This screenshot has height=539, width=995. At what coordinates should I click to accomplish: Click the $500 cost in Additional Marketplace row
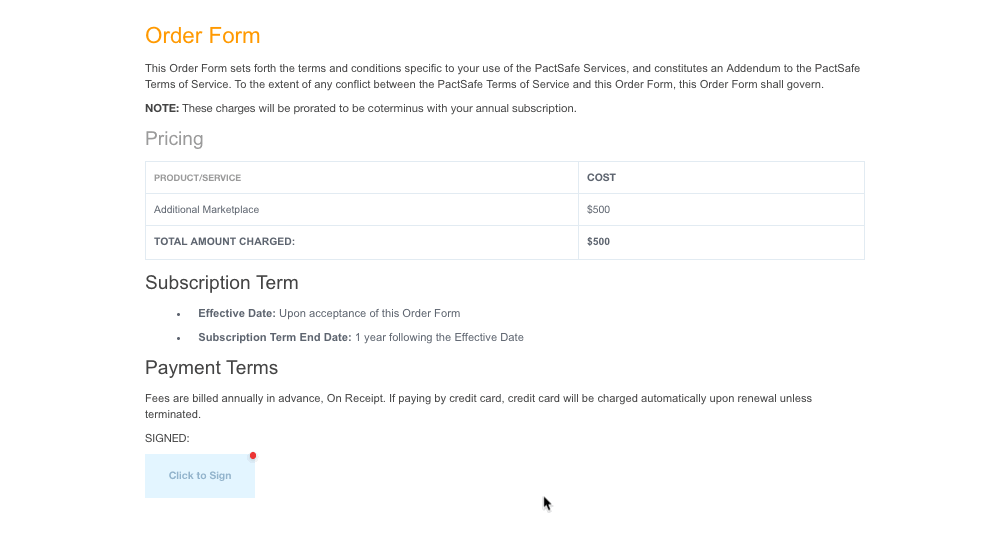tap(598, 210)
